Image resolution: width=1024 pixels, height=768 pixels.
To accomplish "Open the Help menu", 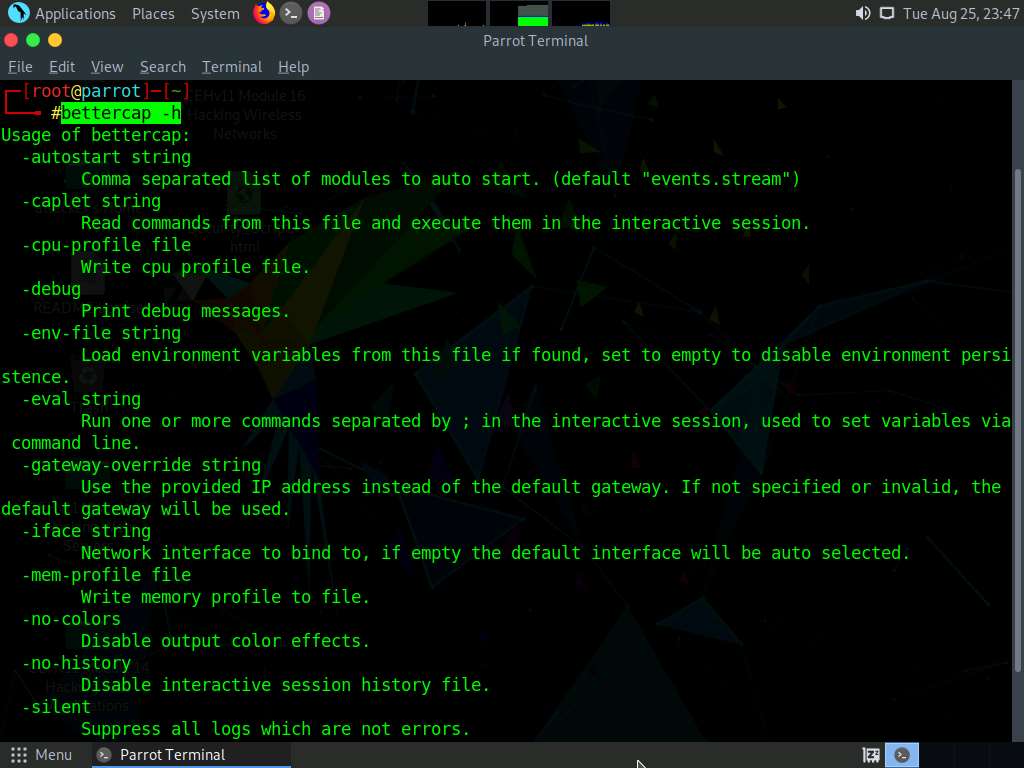I will click(293, 67).
